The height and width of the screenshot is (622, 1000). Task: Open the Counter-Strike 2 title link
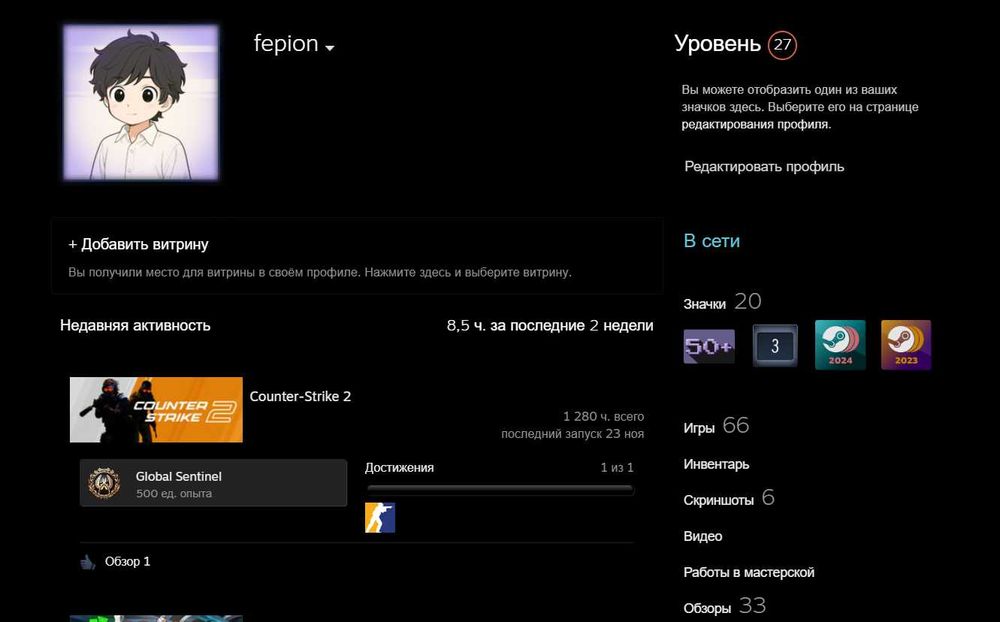(300, 396)
